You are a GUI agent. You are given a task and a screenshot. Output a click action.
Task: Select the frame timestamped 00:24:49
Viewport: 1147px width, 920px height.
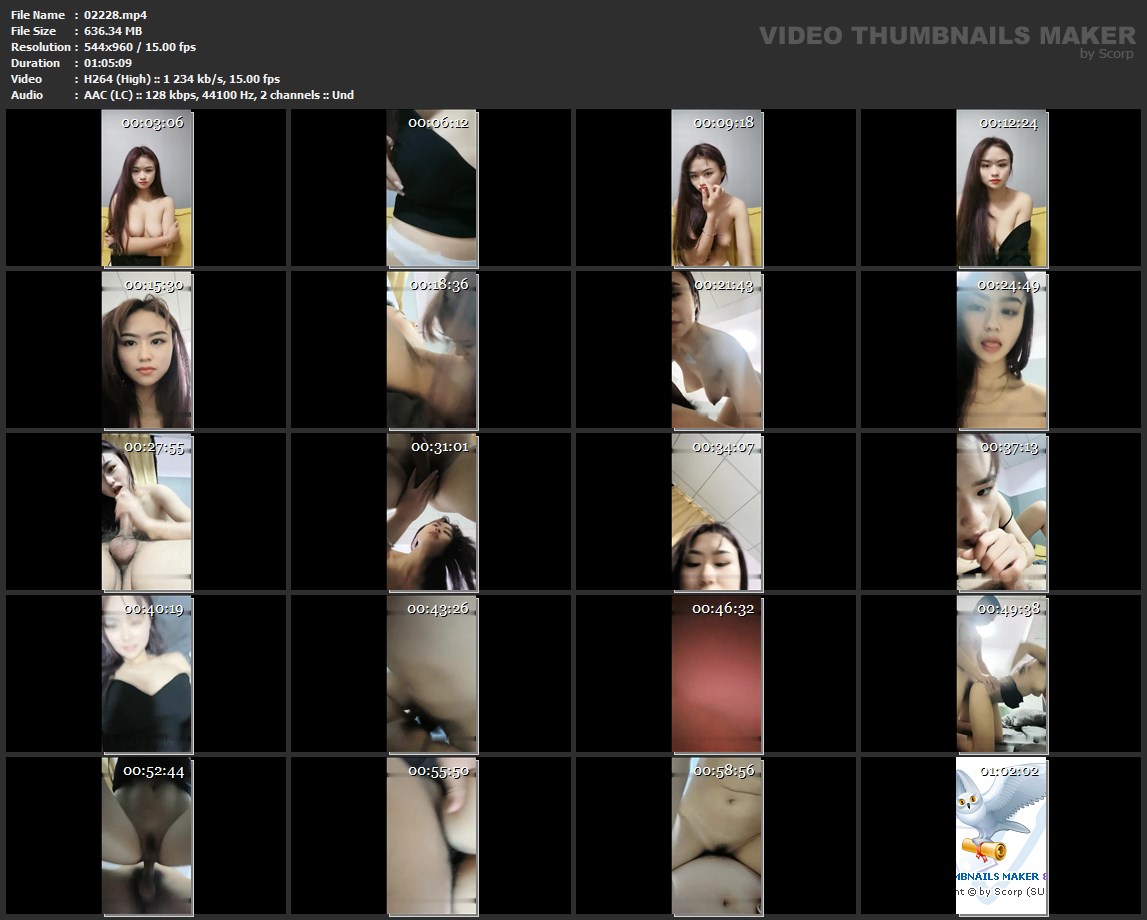coord(1001,350)
